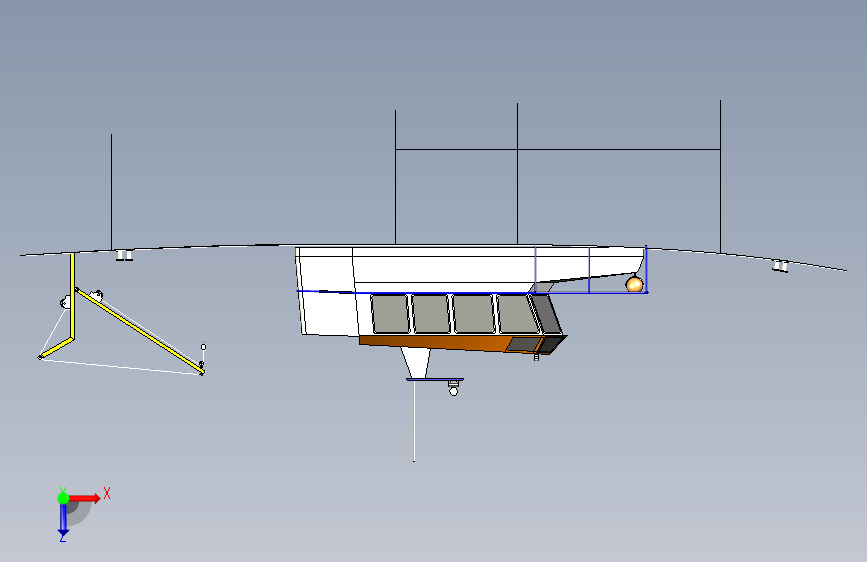Select the leftmost grey window panel
Screen dimensions: 867x562
[x=390, y=314]
